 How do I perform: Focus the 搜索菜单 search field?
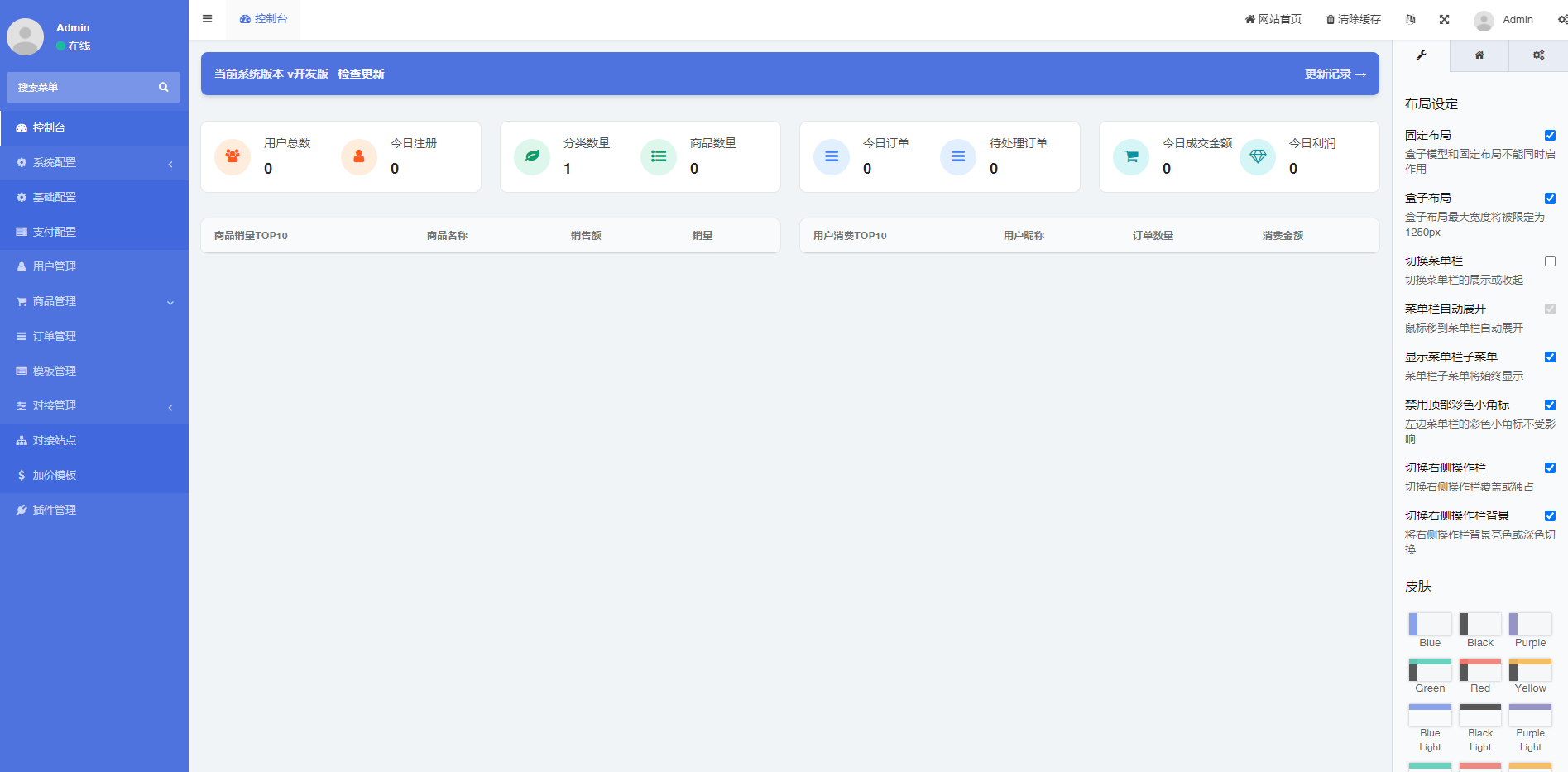coord(83,87)
